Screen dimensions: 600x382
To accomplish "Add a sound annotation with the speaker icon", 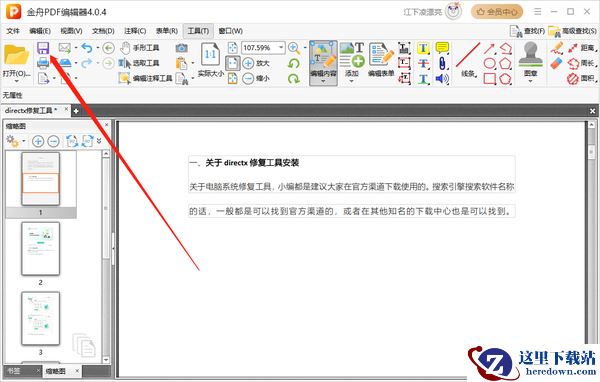I will click(x=442, y=78).
